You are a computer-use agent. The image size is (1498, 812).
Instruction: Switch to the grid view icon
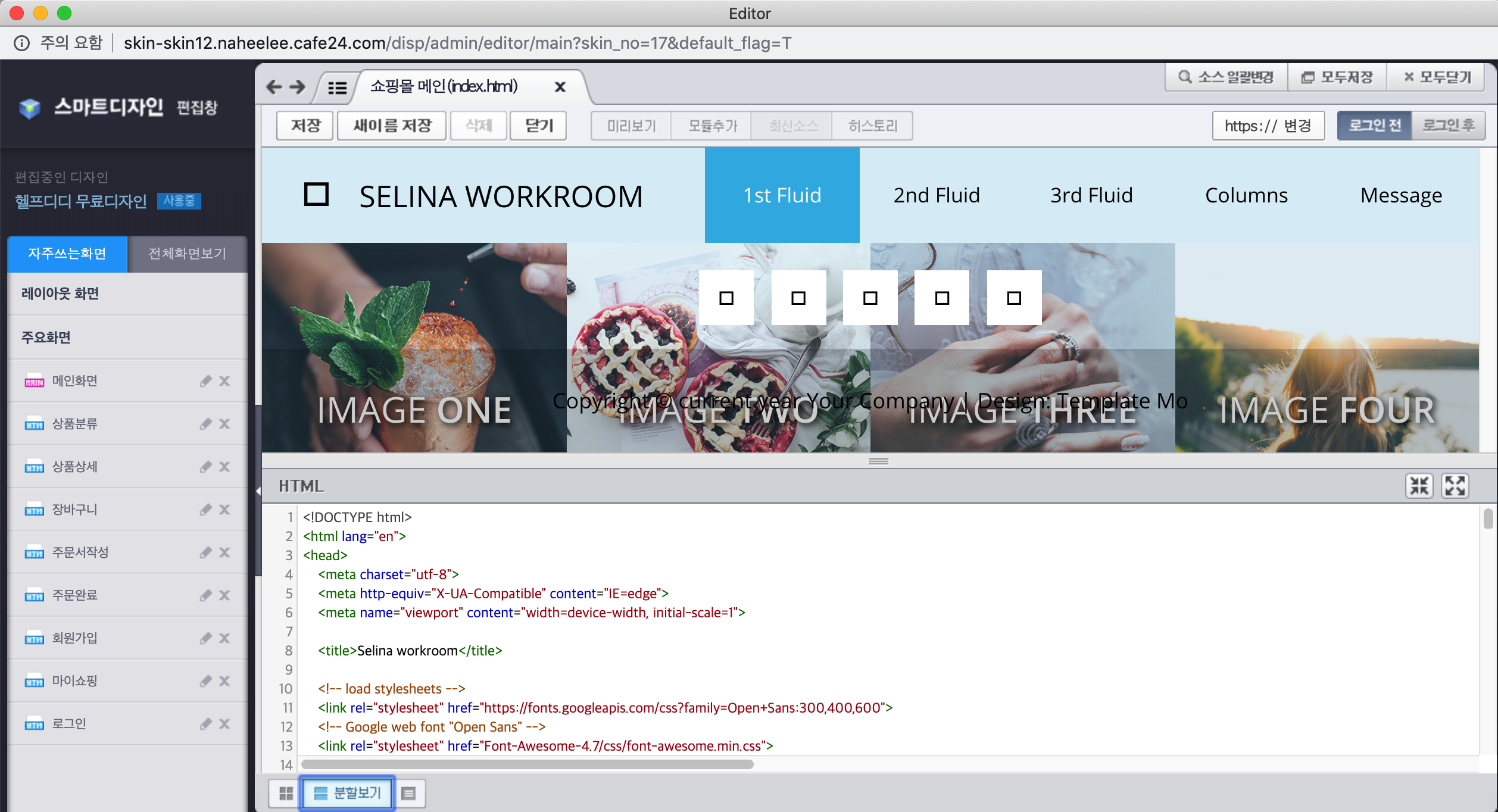[x=286, y=793]
